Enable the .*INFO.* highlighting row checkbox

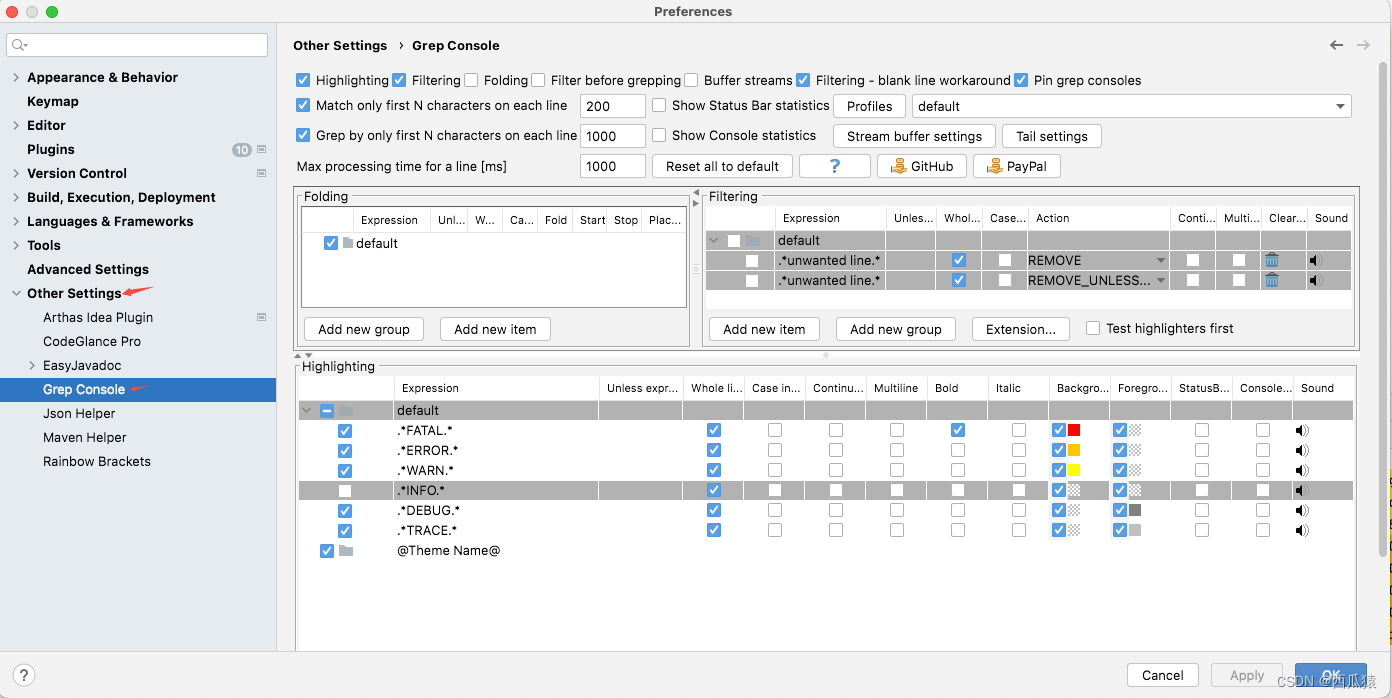345,491
